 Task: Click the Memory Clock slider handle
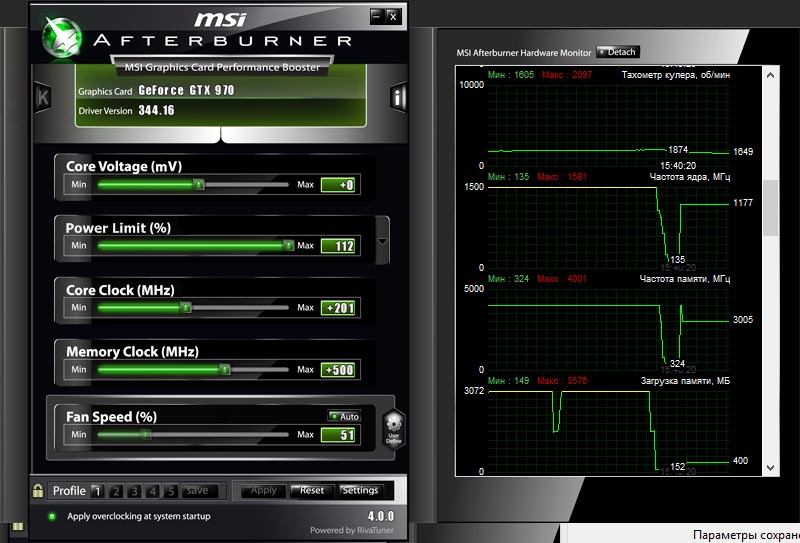[224, 369]
